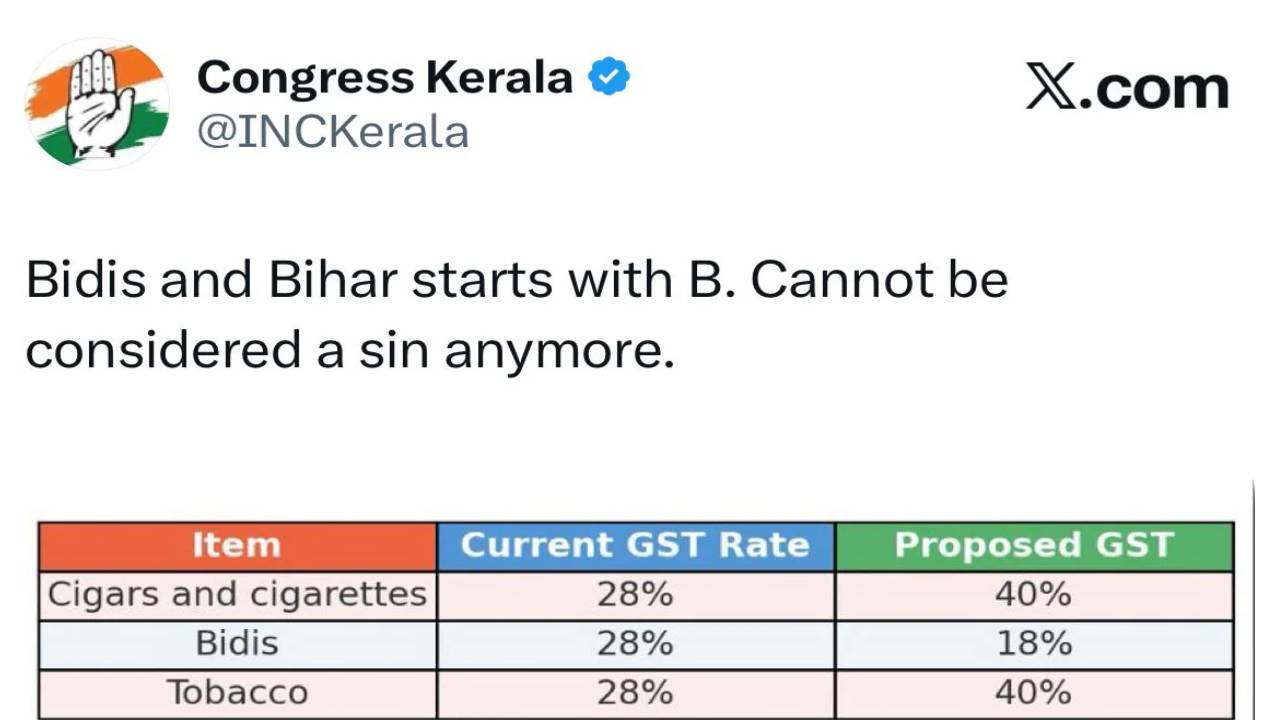The width and height of the screenshot is (1280, 720).
Task: Click the Congress Kerala hand logo avatar
Action: [x=97, y=105]
